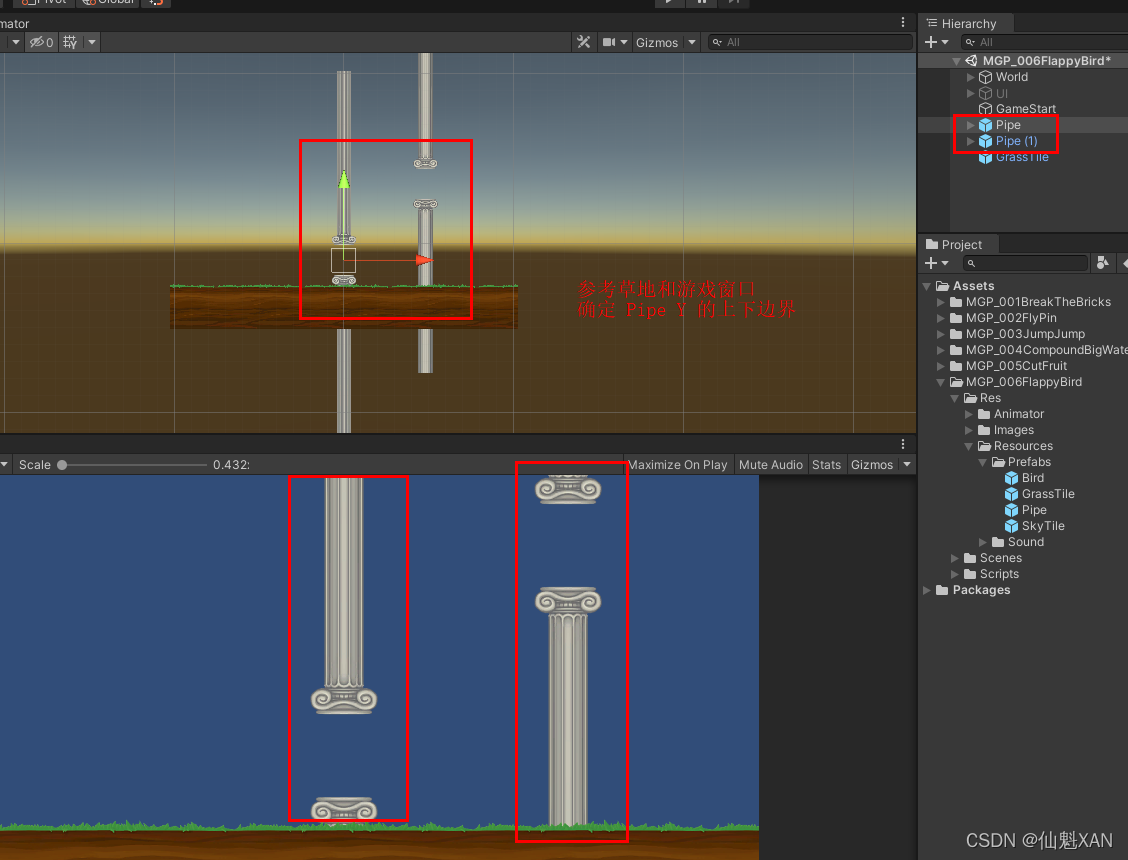Viewport: 1128px width, 860px height.
Task: Open Scene camera dropdown arrow
Action: click(x=624, y=42)
